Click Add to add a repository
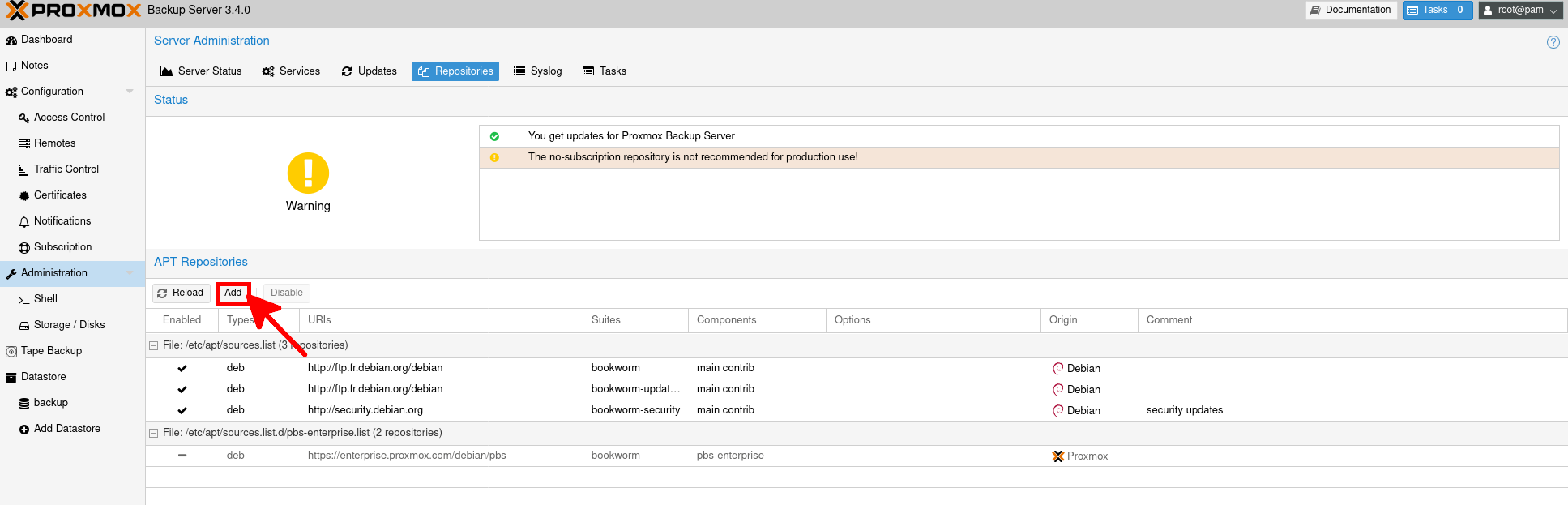The image size is (1568, 505). (x=233, y=293)
